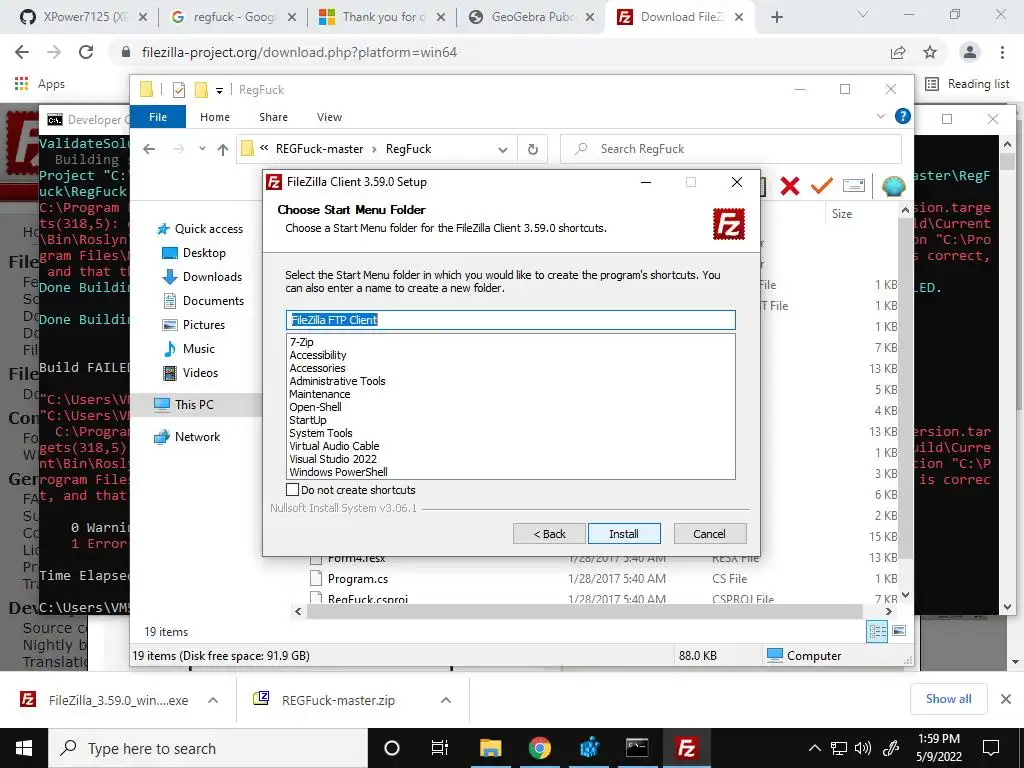Select Accessories in the folder list
Viewport: 1024px width, 768px height.
pyautogui.click(x=317, y=368)
